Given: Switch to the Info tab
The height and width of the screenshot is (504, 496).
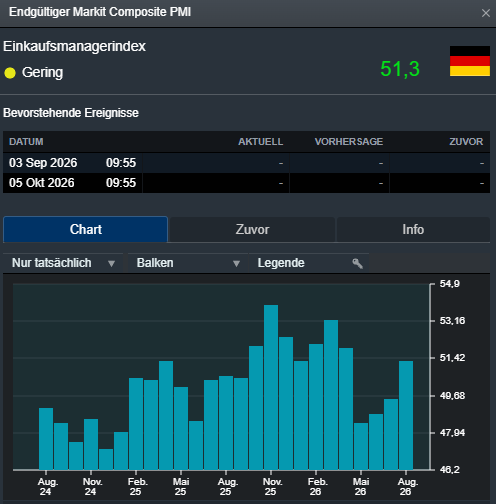Looking at the screenshot, I should tap(413, 230).
